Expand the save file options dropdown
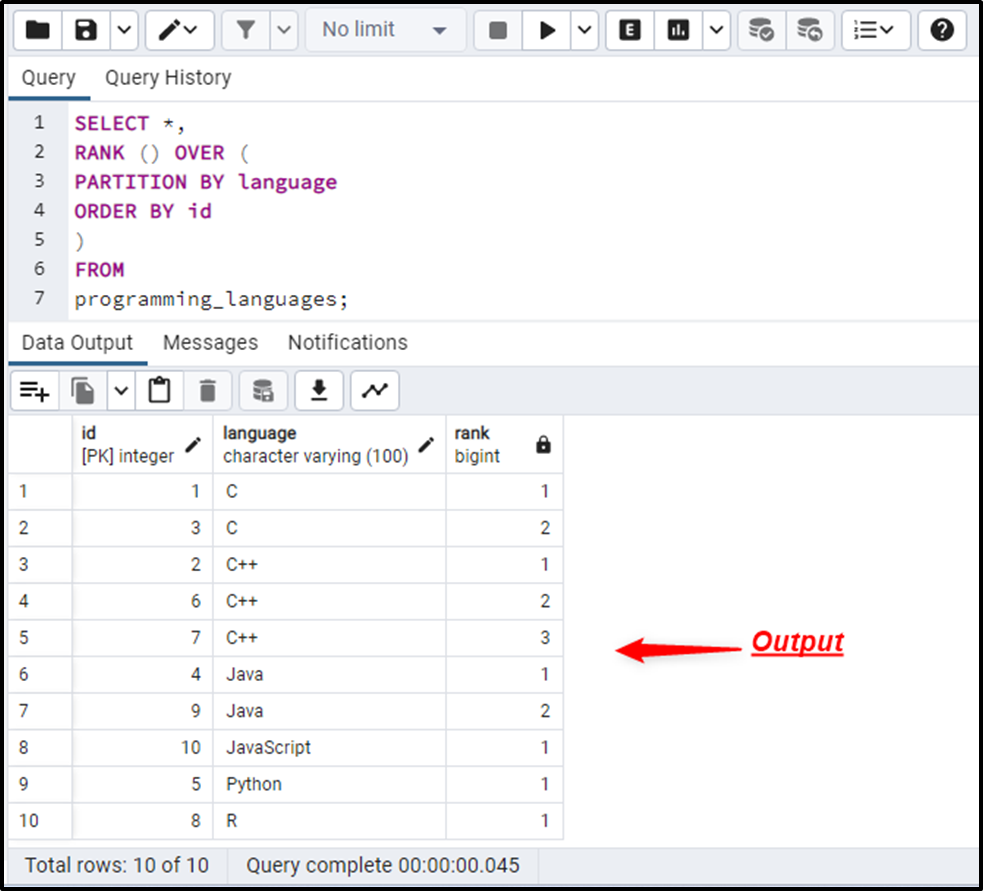The height and width of the screenshot is (891, 983). click(x=122, y=30)
